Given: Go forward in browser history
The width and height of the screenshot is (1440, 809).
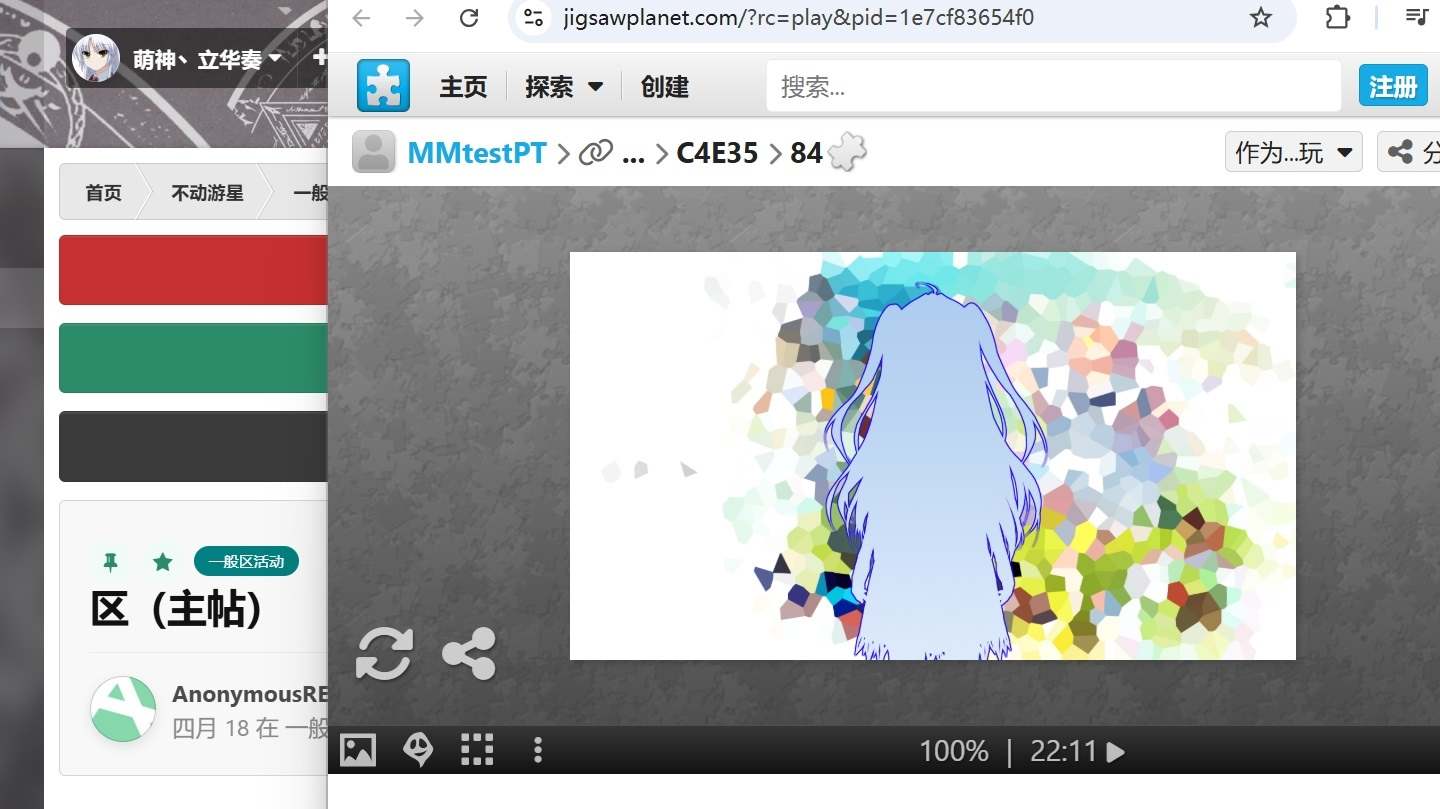Looking at the screenshot, I should coord(415,17).
